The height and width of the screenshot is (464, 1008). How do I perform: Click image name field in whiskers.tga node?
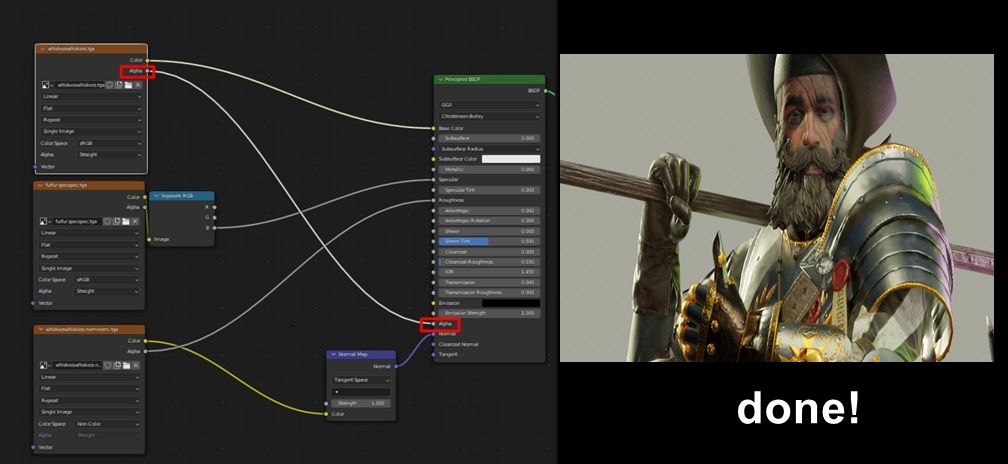point(80,85)
